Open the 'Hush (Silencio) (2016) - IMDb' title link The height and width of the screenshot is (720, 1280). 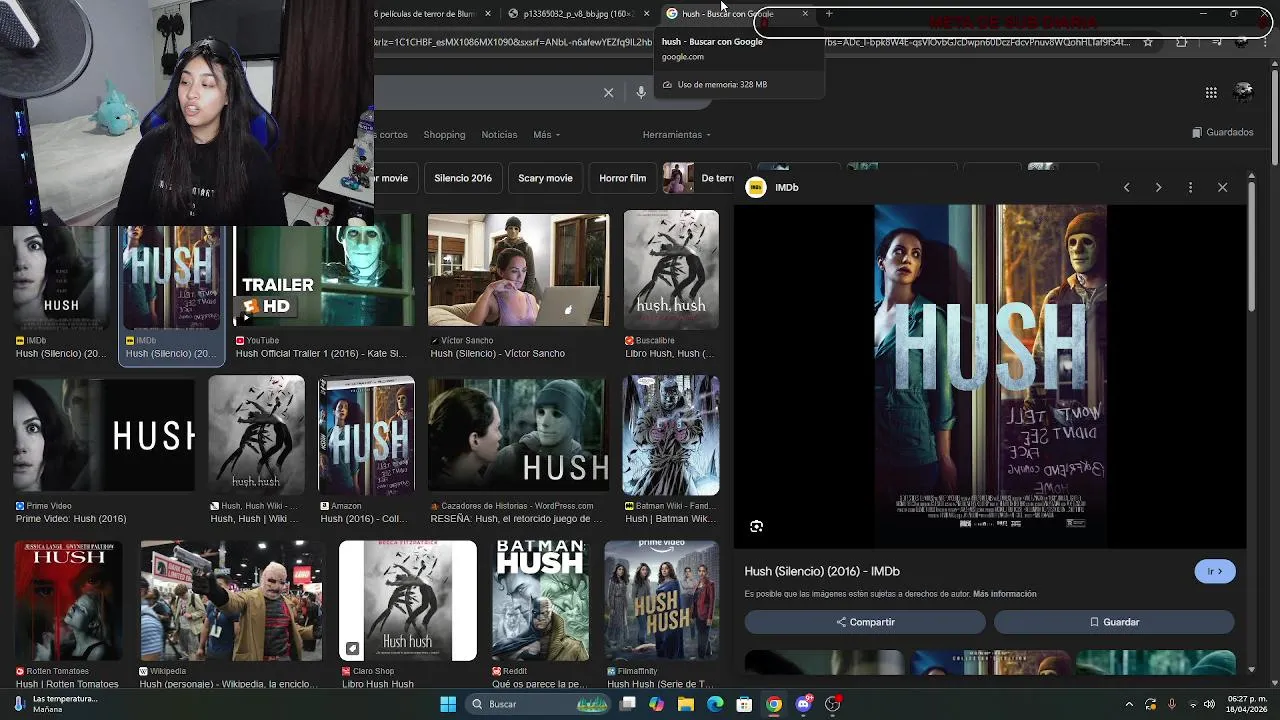[x=822, y=571]
